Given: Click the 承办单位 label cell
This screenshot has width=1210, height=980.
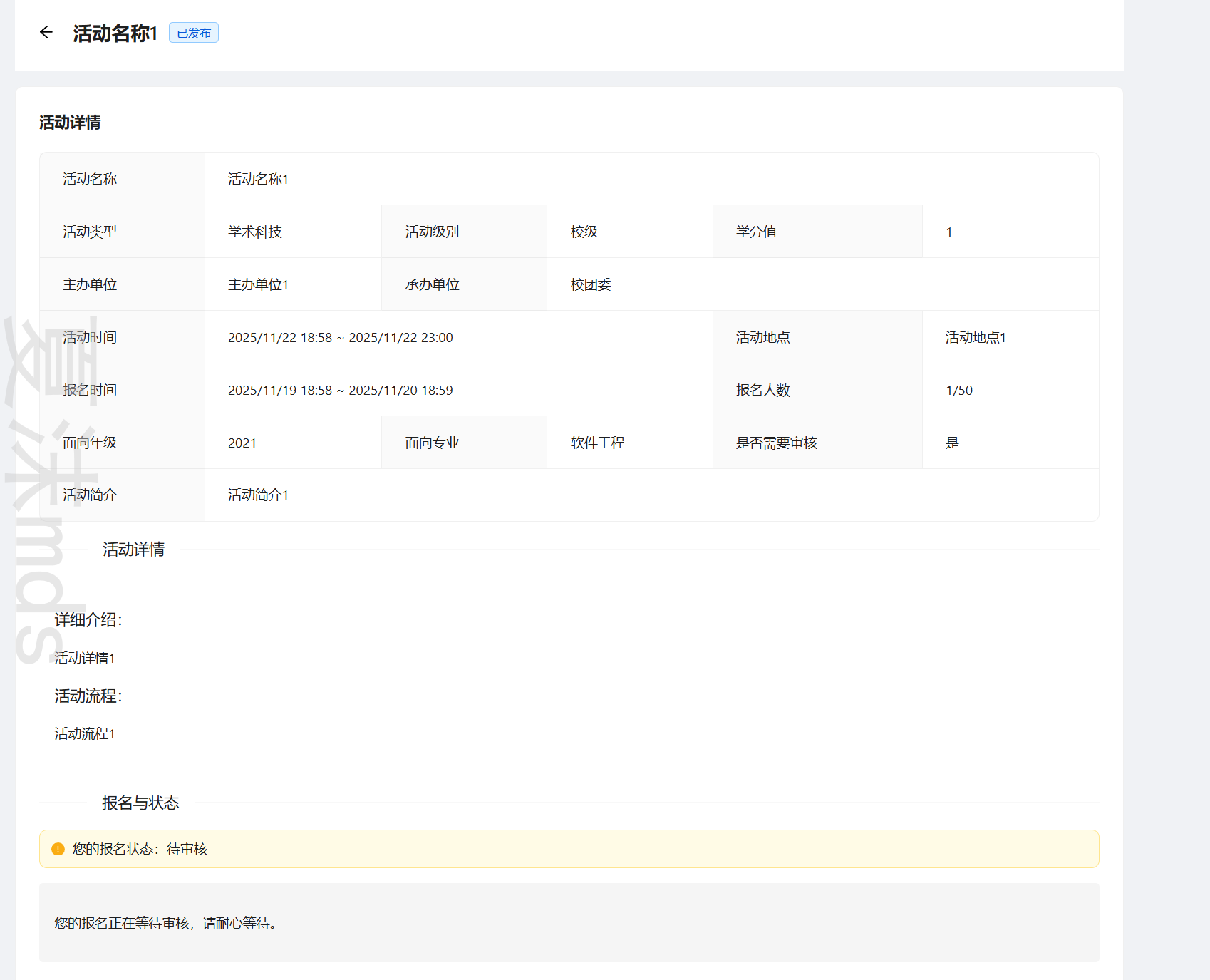Looking at the screenshot, I should pos(464,284).
